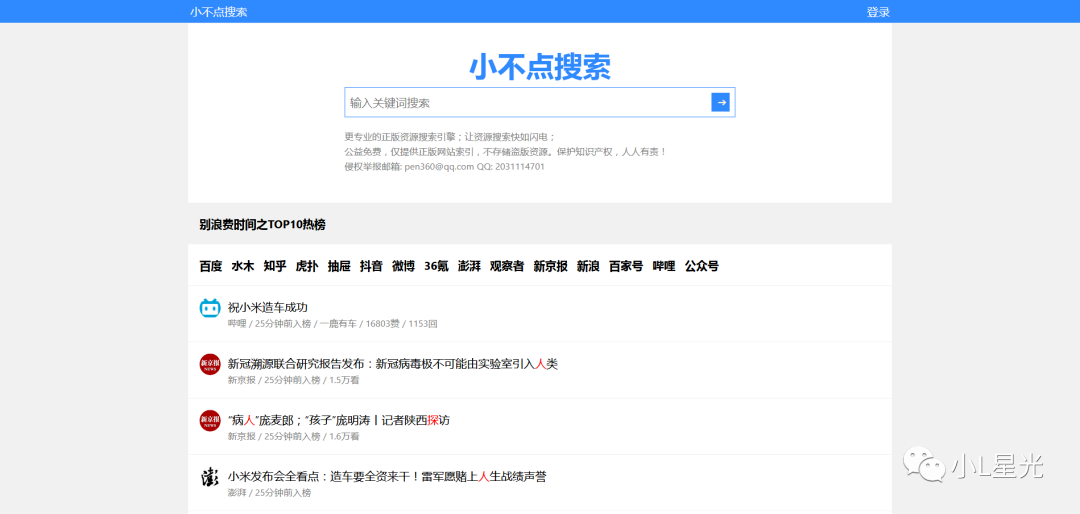Show the 微博 hot list
1080x514 pixels.
pos(404,266)
